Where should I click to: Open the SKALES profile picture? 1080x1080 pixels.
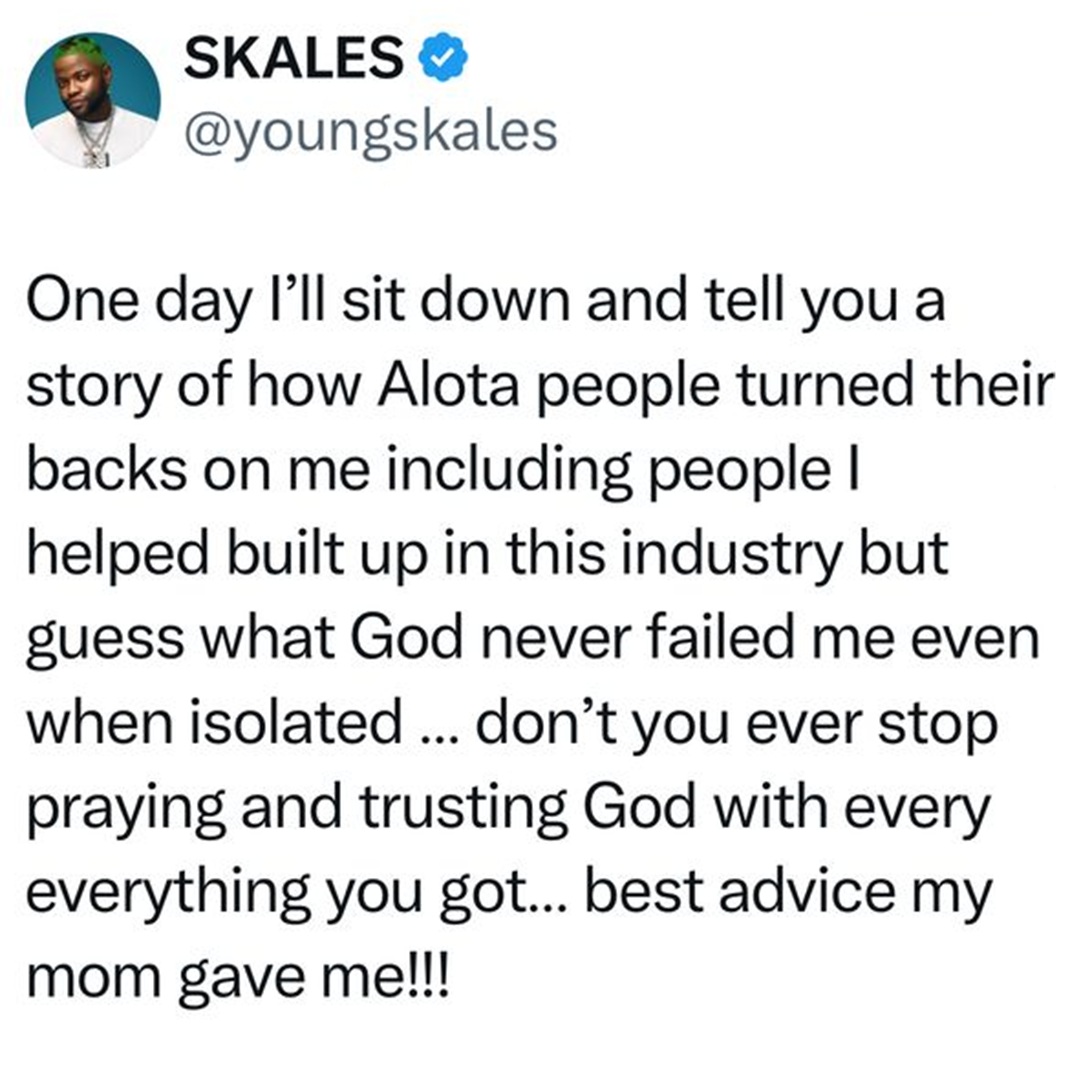click(94, 100)
